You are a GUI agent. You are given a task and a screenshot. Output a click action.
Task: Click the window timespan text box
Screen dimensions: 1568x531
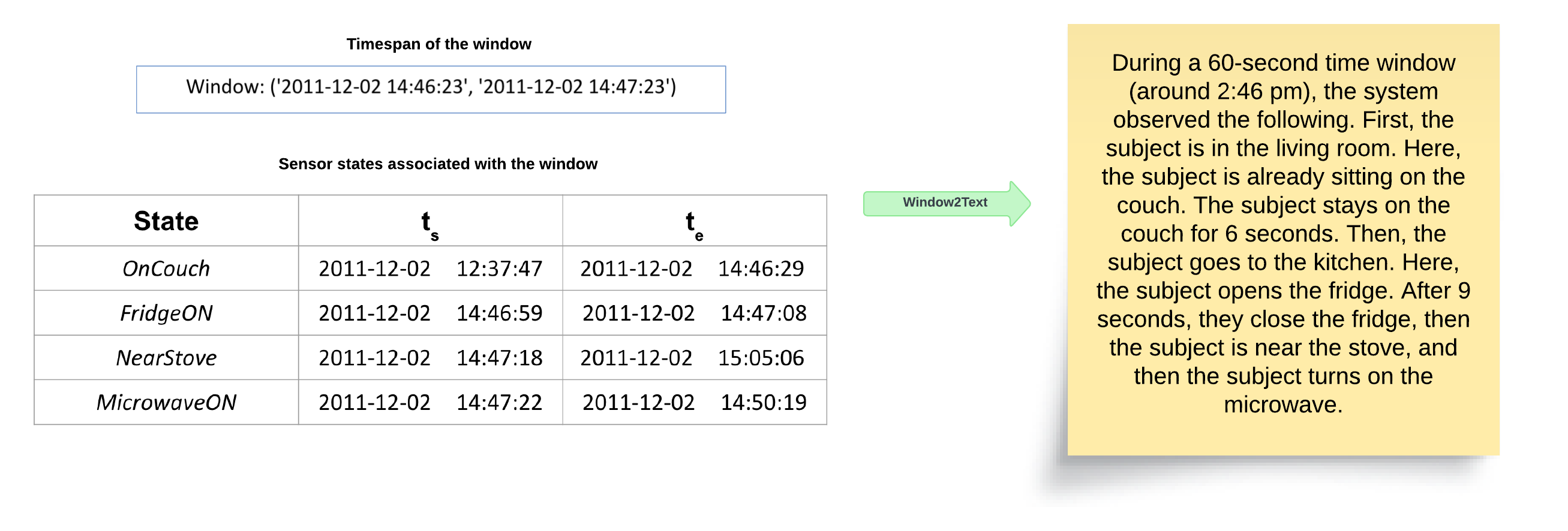(x=430, y=88)
